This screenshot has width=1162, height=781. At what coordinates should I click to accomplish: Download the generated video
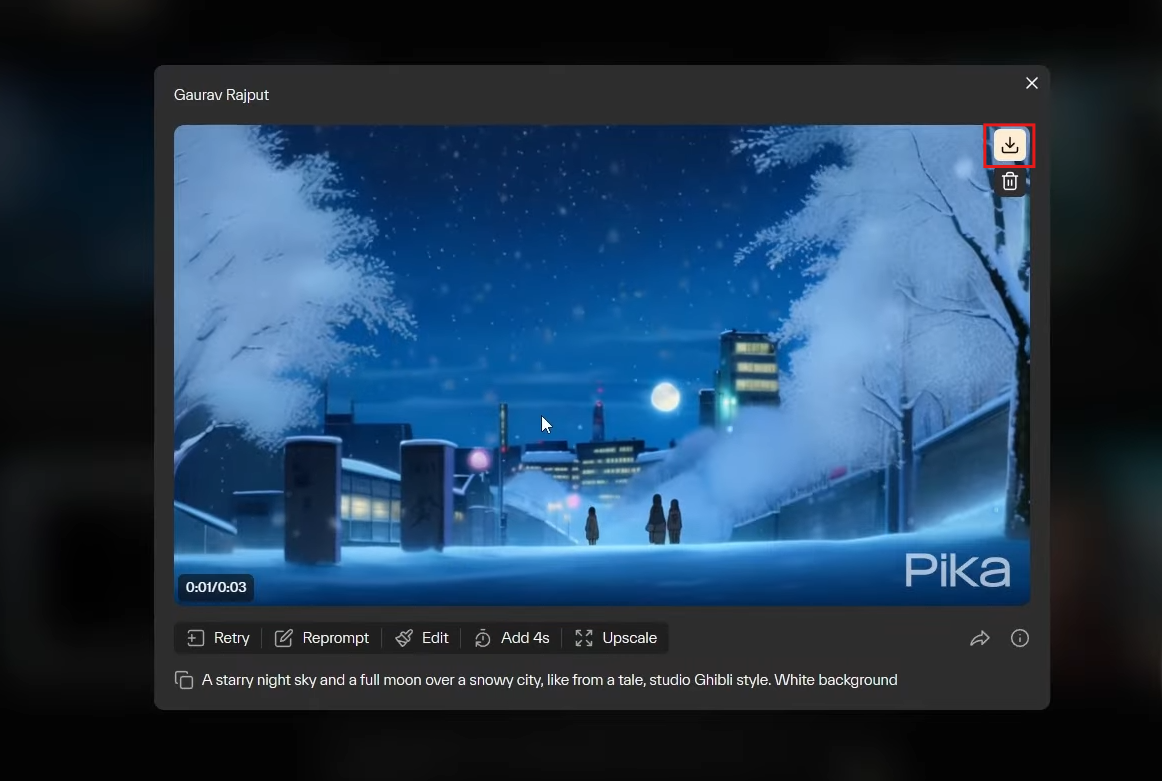[x=1009, y=145]
